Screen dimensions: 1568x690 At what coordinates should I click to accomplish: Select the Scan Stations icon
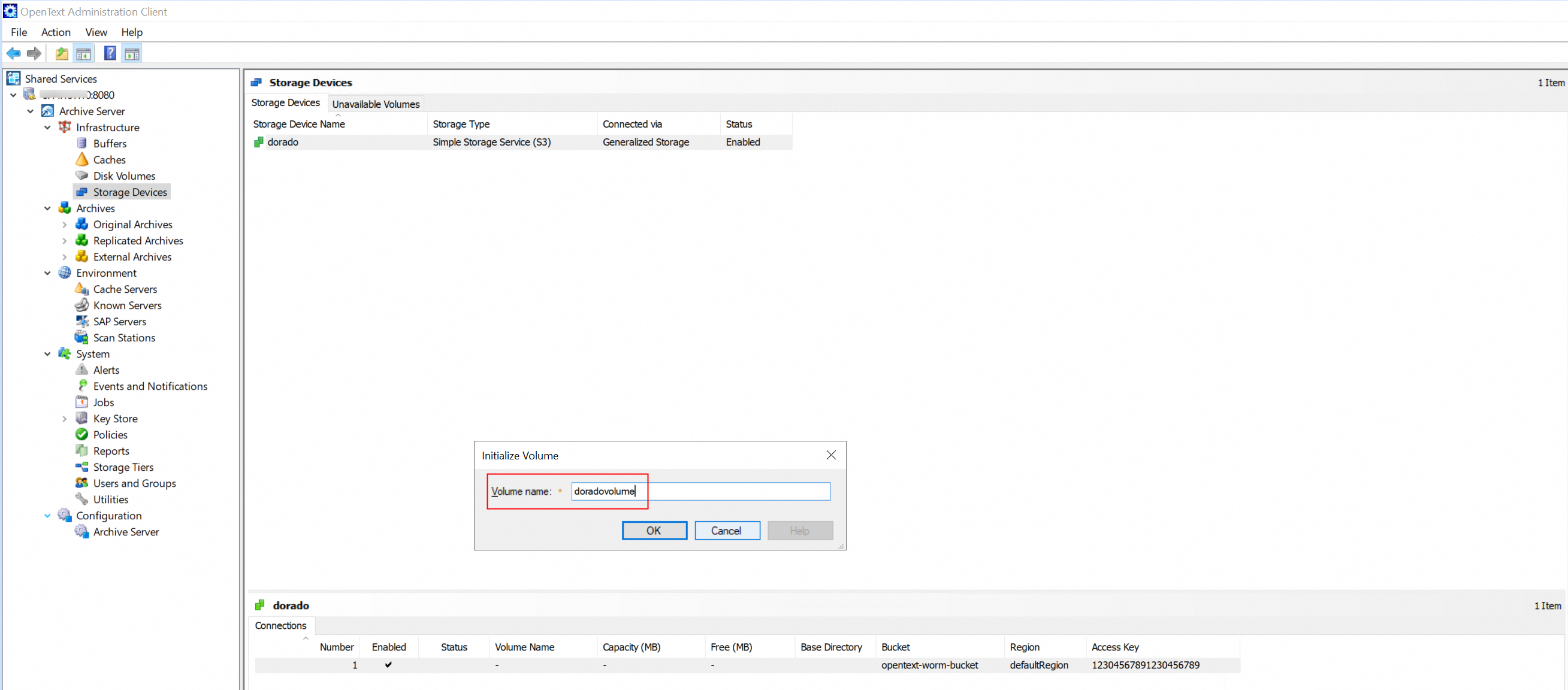[x=81, y=338]
